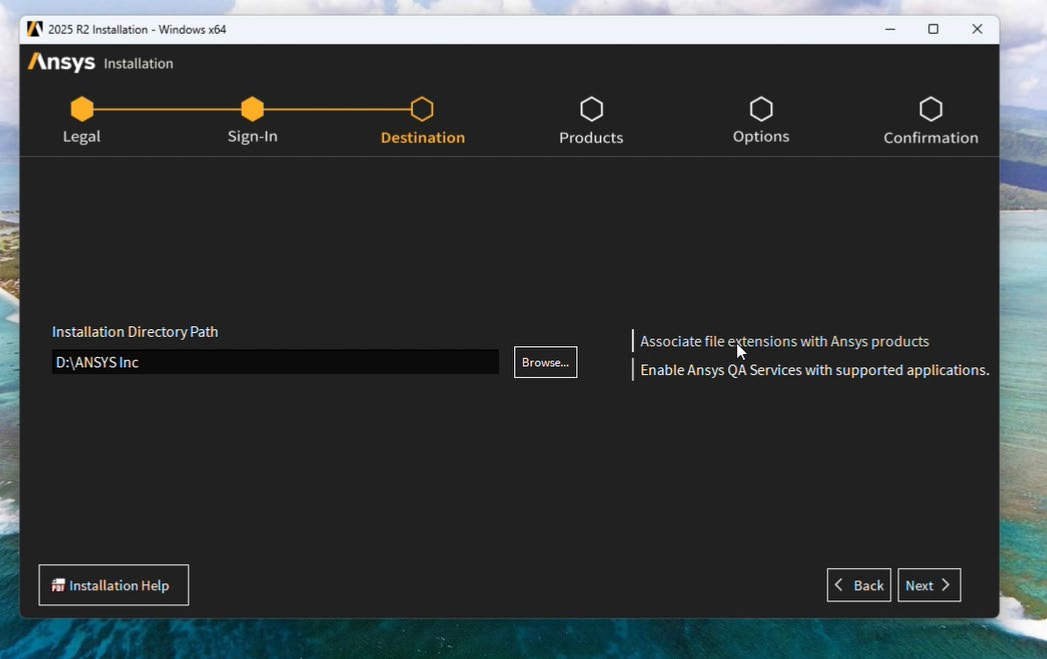Maximize the installer window
Viewport: 1047px width, 659px height.
(933, 29)
